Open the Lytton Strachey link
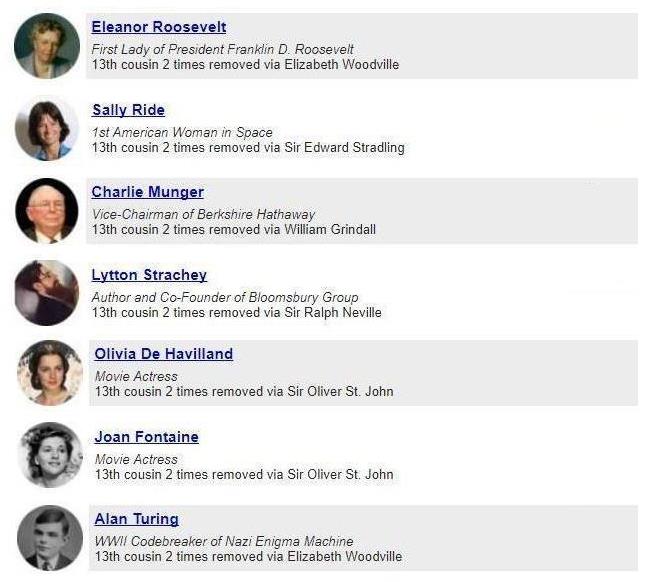The width and height of the screenshot is (650, 582). tap(149, 275)
